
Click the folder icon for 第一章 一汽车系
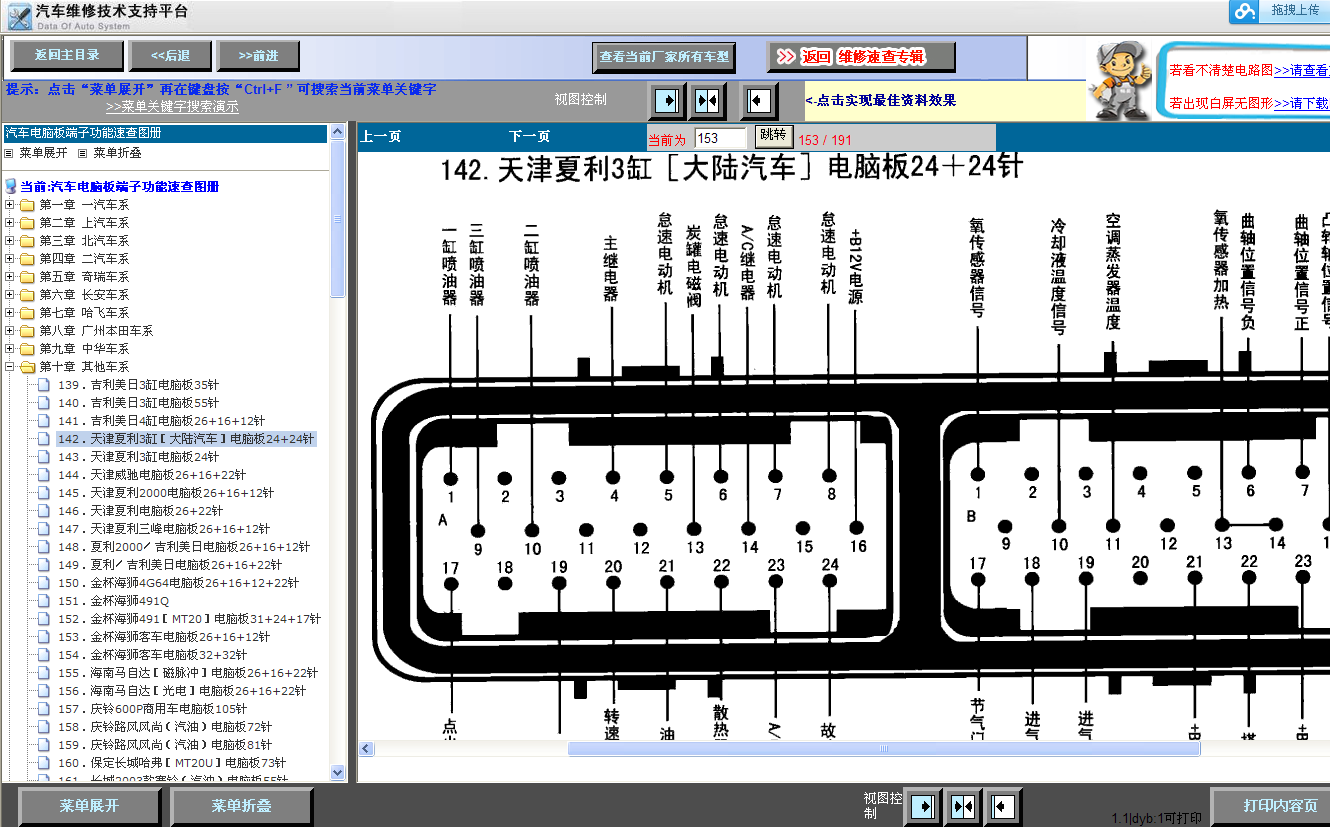(27, 205)
